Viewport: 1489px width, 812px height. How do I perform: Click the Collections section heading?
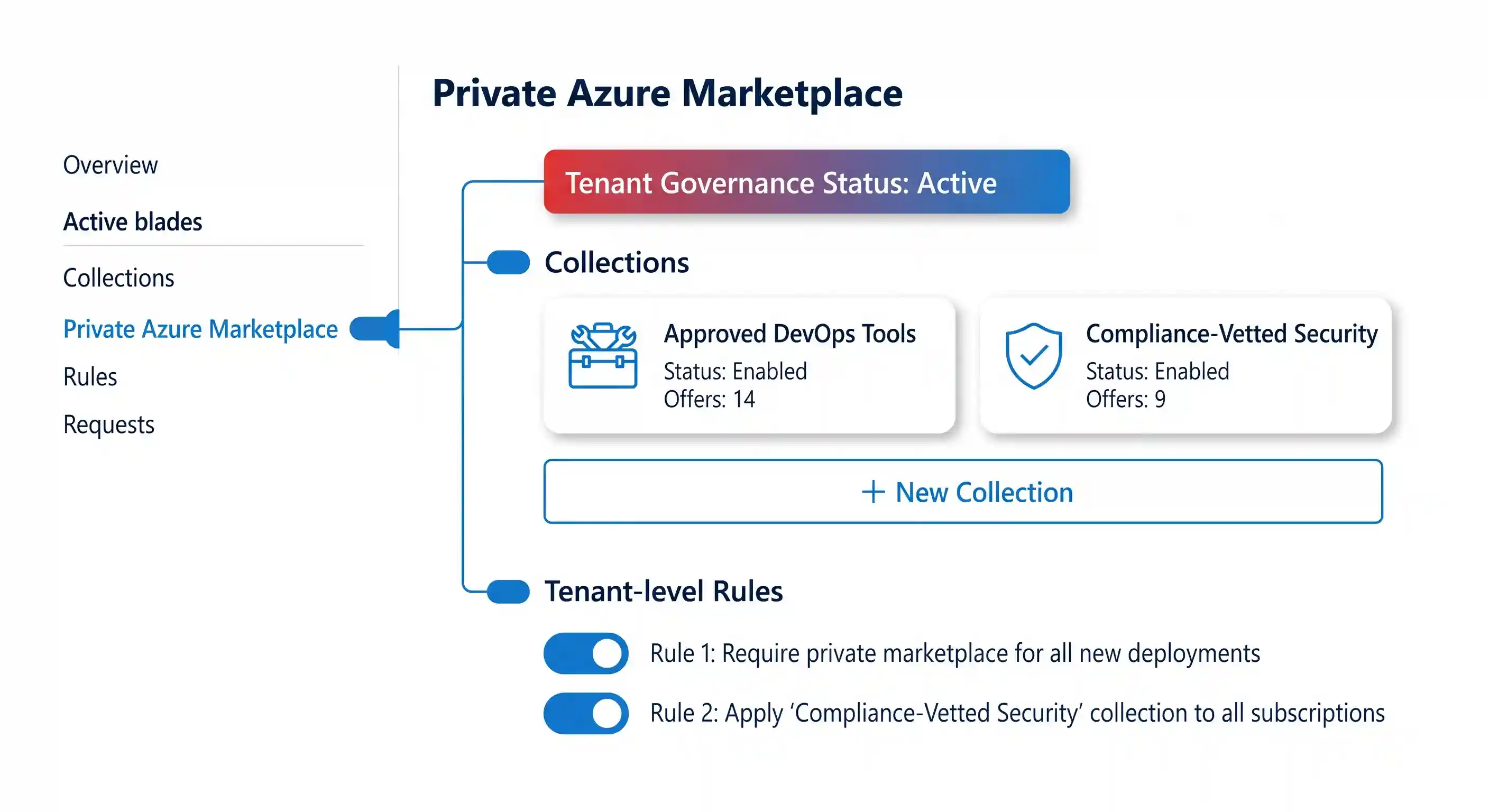click(x=617, y=262)
